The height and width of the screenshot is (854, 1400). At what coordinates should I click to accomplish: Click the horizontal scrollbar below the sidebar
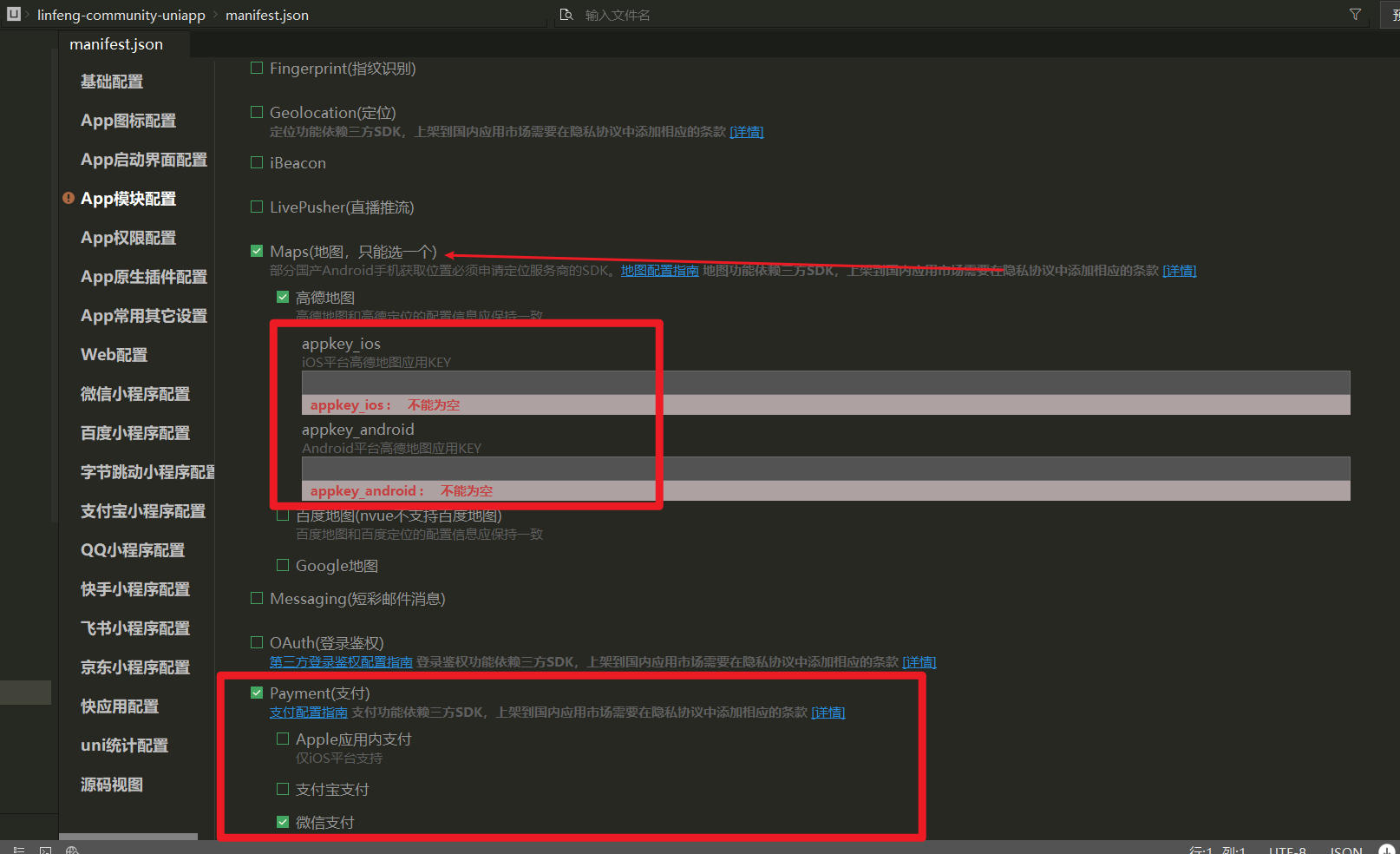point(128,837)
